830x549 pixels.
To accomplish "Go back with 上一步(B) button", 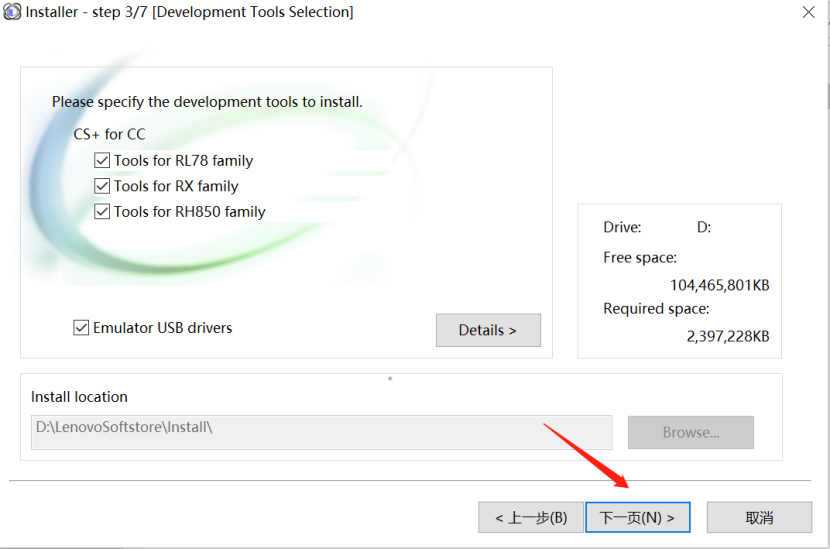I will (x=530, y=517).
